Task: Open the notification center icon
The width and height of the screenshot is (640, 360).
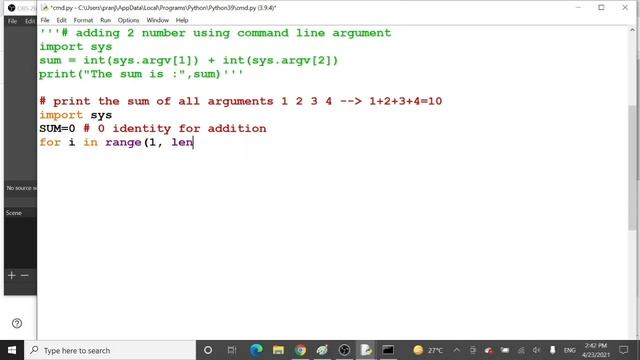Action: 624,350
